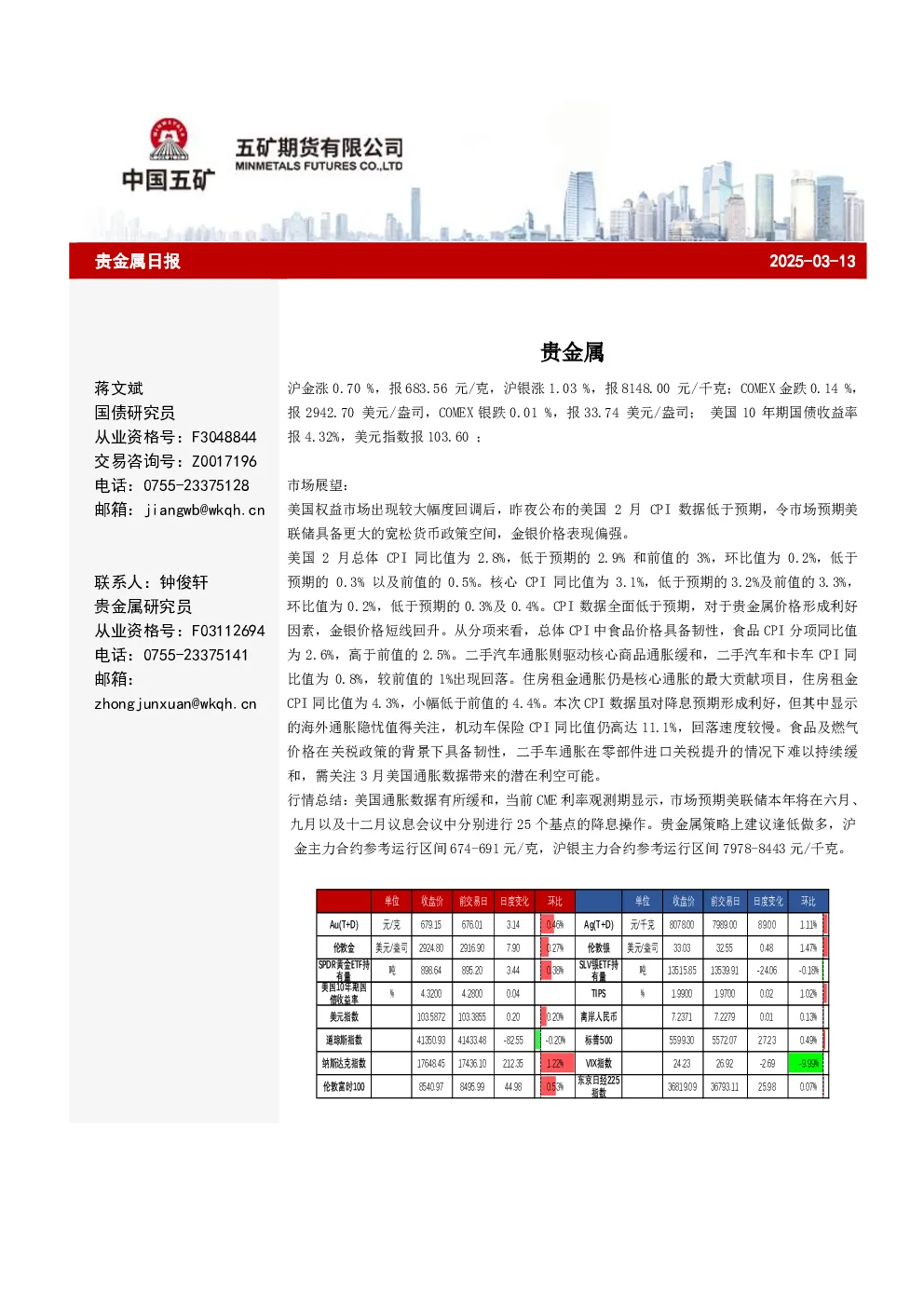Viewport: 924px width, 1307px height.
Task: Click 'MINMETALS FUTURES CO.,LTD' text
Action: [x=319, y=167]
